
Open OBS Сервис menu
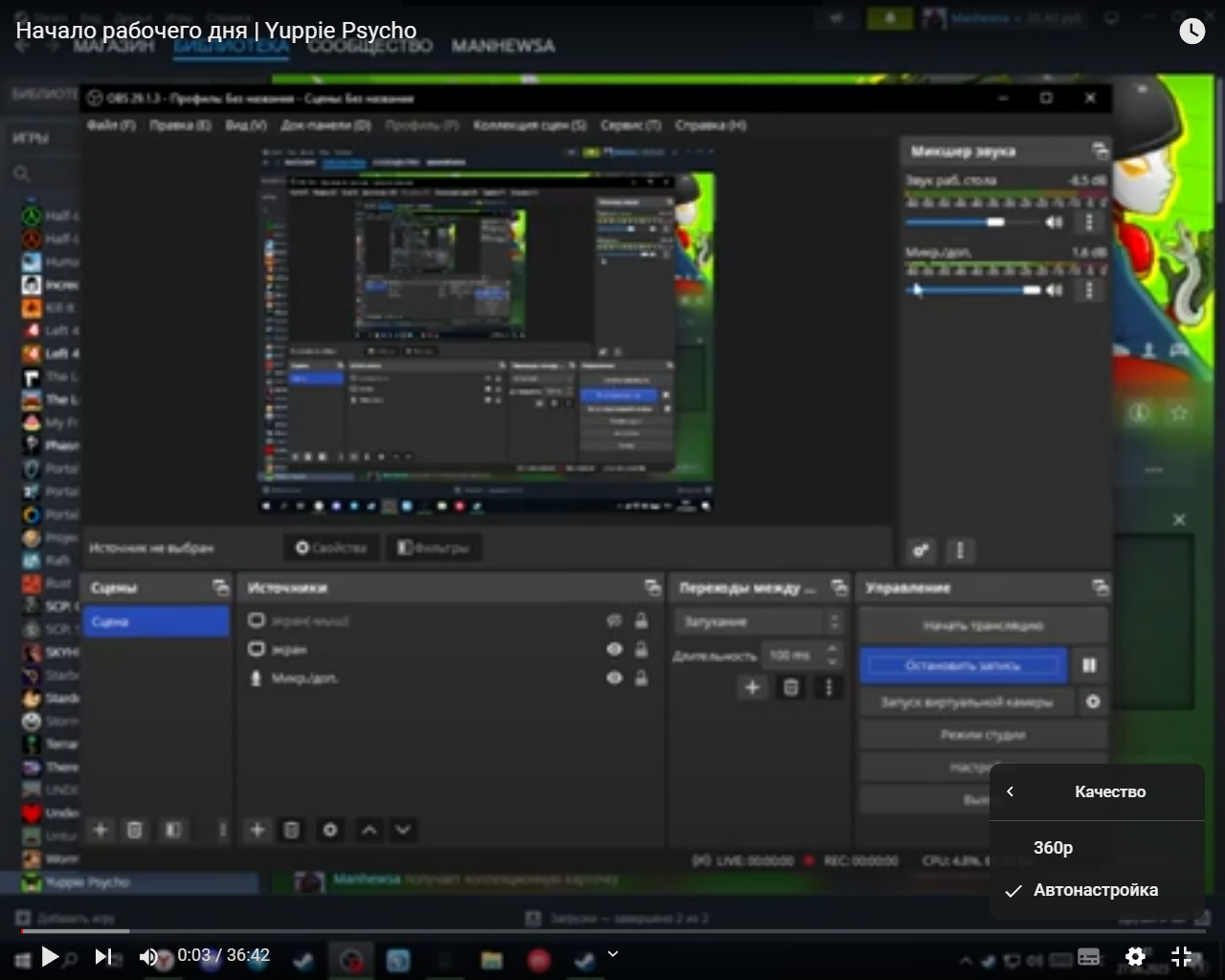631,125
